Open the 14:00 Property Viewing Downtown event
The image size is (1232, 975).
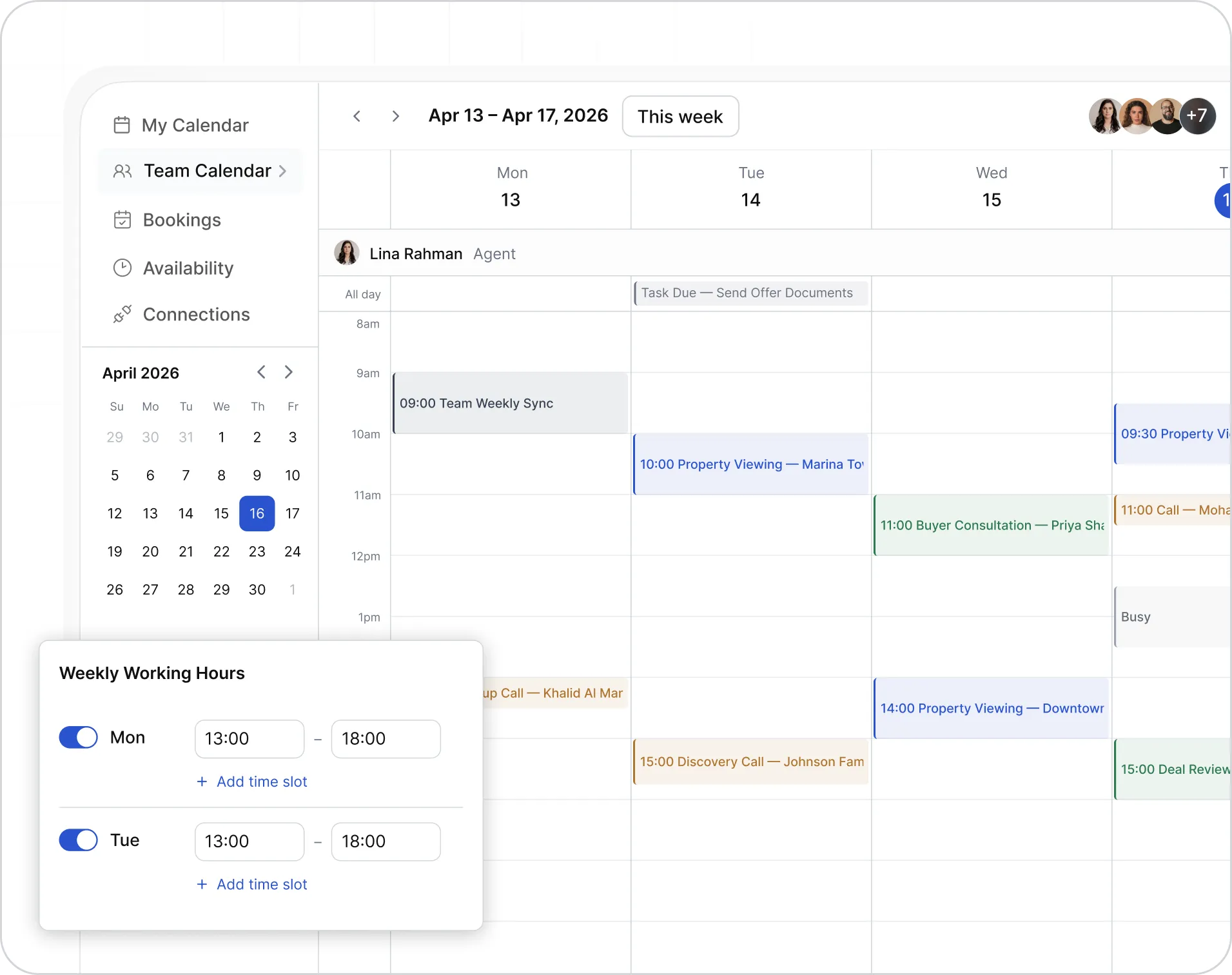point(991,708)
